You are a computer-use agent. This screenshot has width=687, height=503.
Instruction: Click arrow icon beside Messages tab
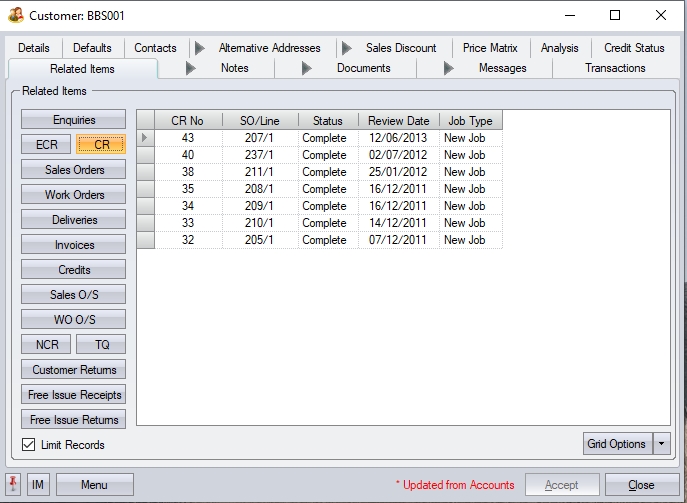[x=449, y=68]
